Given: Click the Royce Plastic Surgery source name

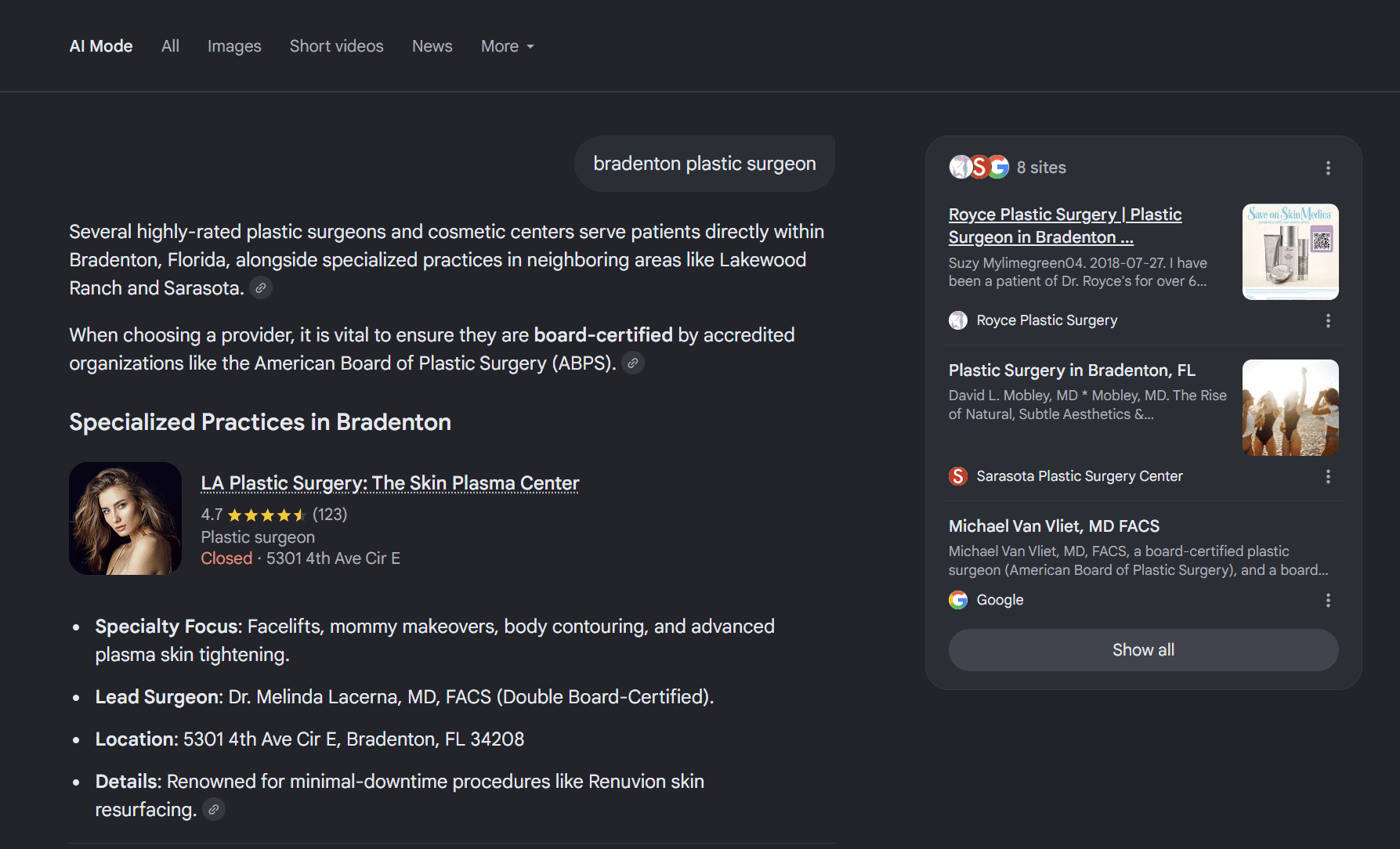Looking at the screenshot, I should pos(1047,320).
